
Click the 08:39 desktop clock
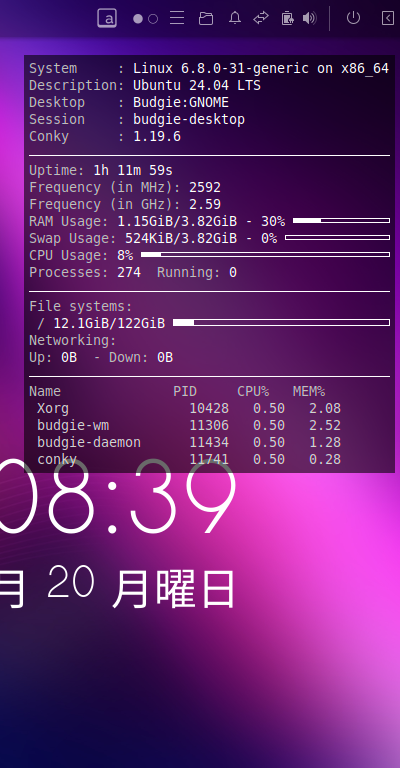[x=118, y=497]
